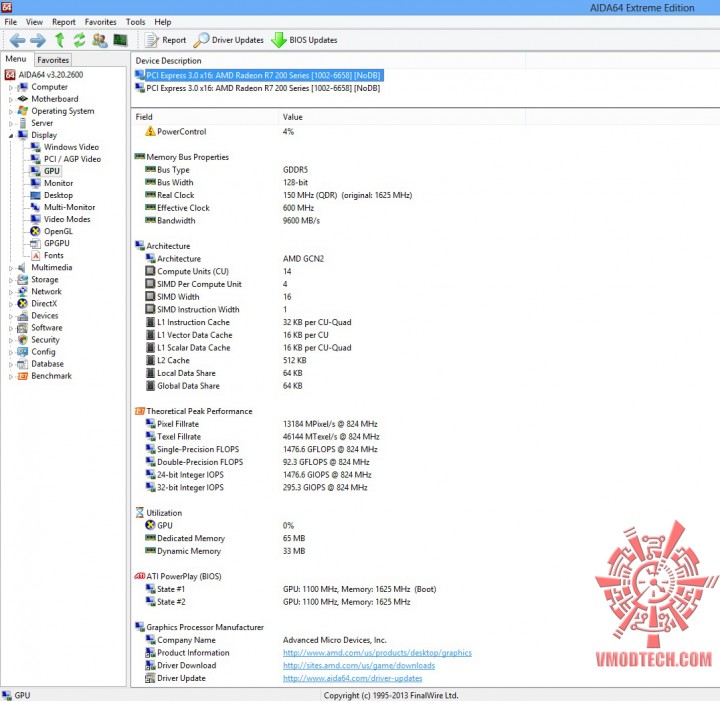The image size is (720, 701).
Task: Click the Utilization hourglass icon
Action: pyautogui.click(x=140, y=513)
